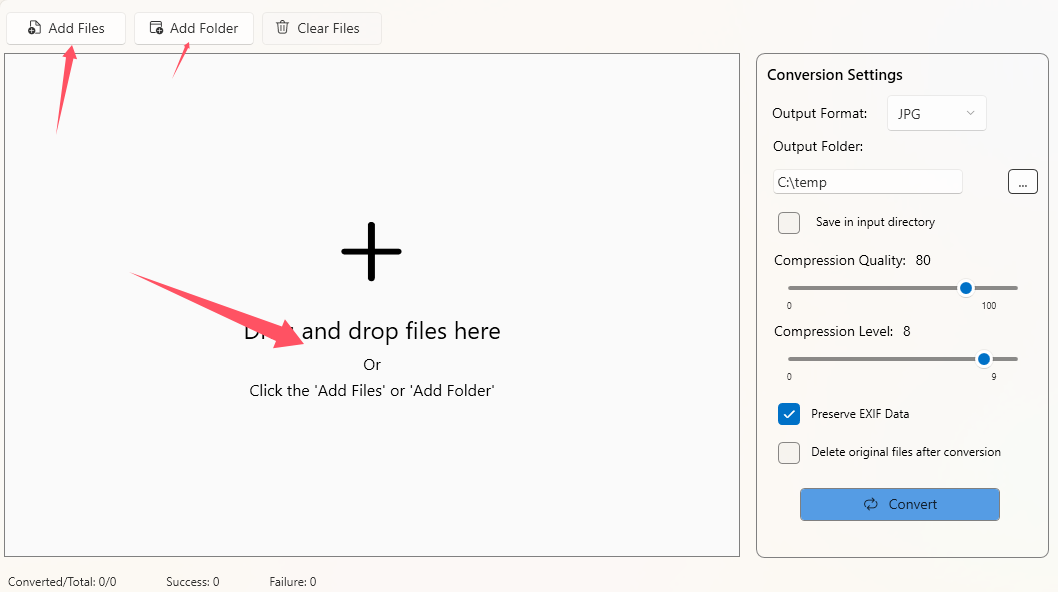Open the Output Format dropdown

click(936, 114)
